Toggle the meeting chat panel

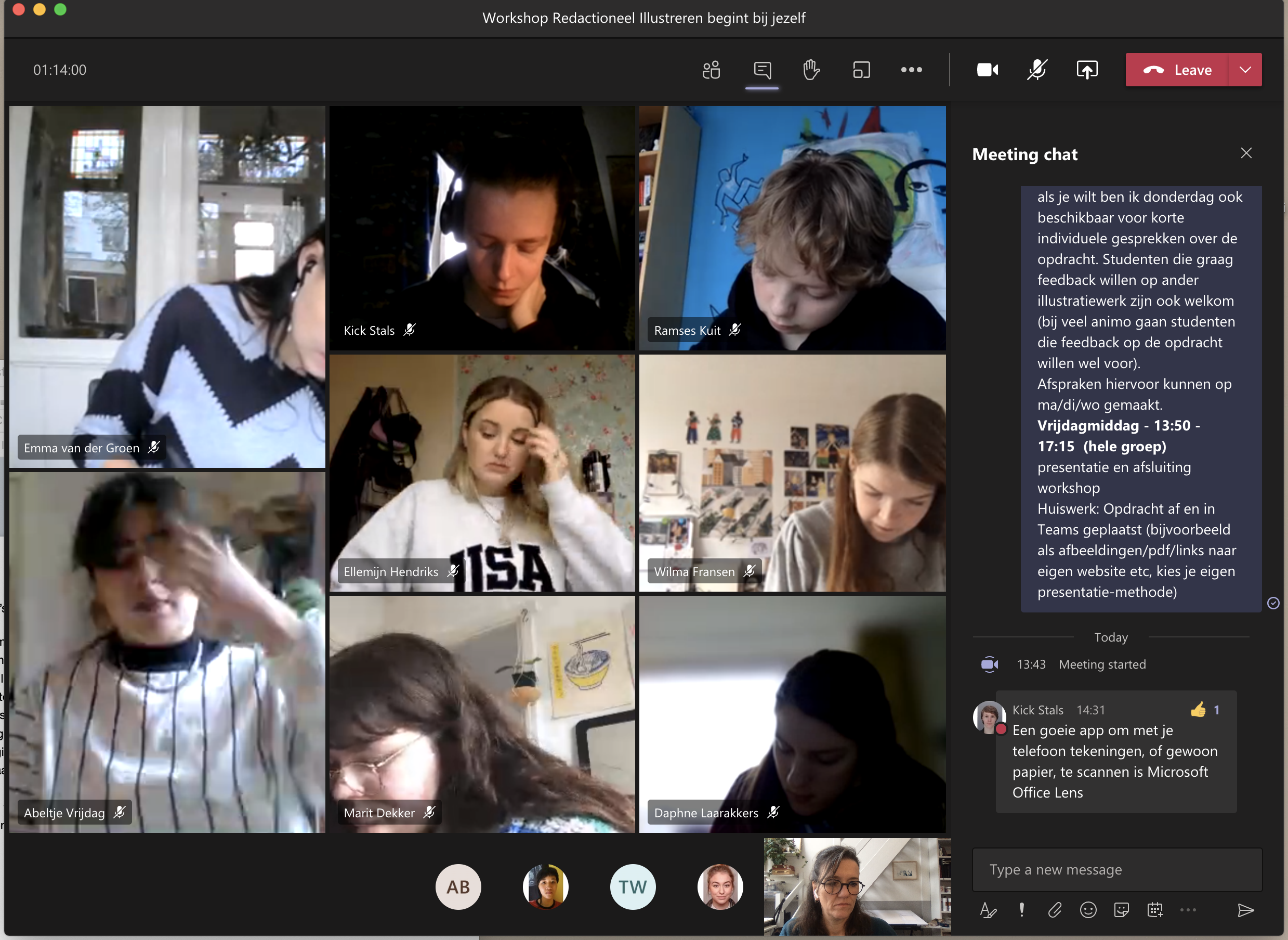[x=762, y=70]
